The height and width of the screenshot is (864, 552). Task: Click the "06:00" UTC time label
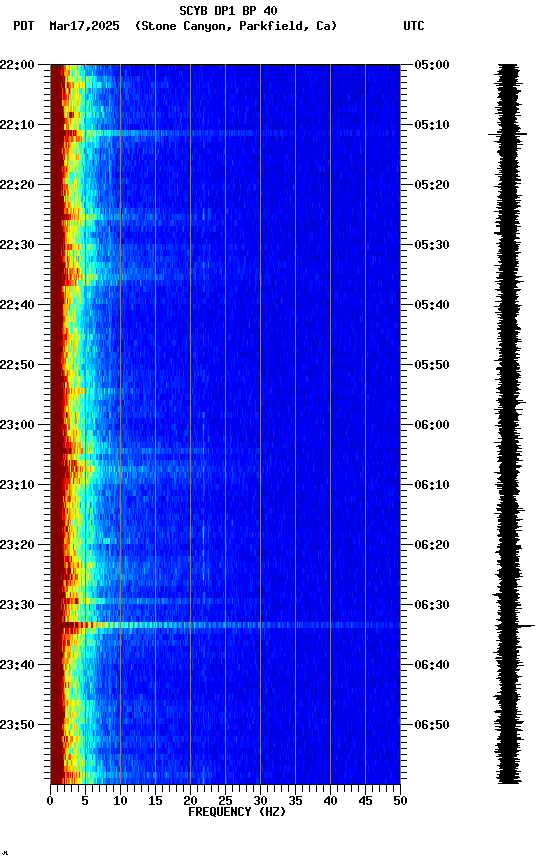click(432, 425)
